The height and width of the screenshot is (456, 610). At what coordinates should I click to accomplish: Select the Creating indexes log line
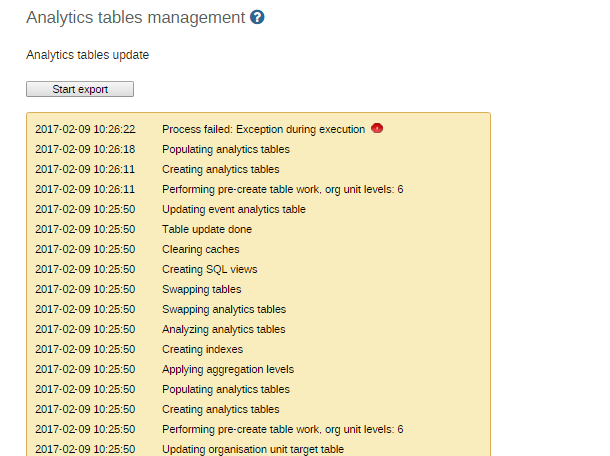point(202,349)
